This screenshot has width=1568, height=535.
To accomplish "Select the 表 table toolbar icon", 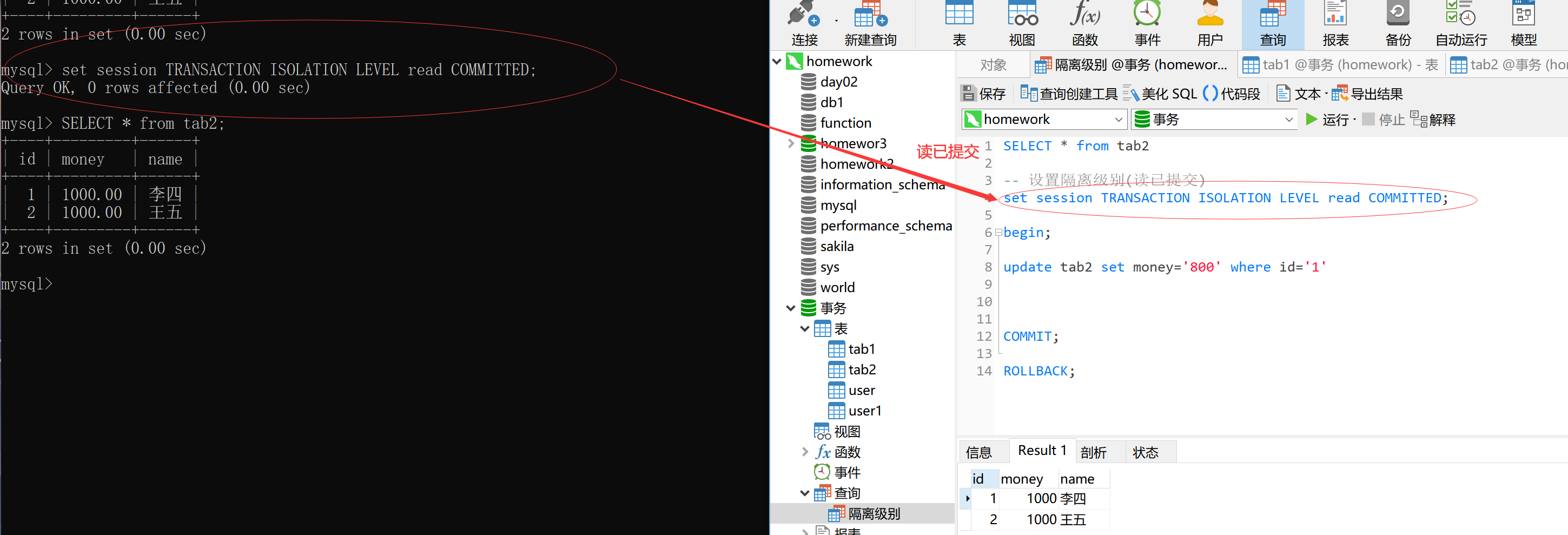I will click(960, 24).
